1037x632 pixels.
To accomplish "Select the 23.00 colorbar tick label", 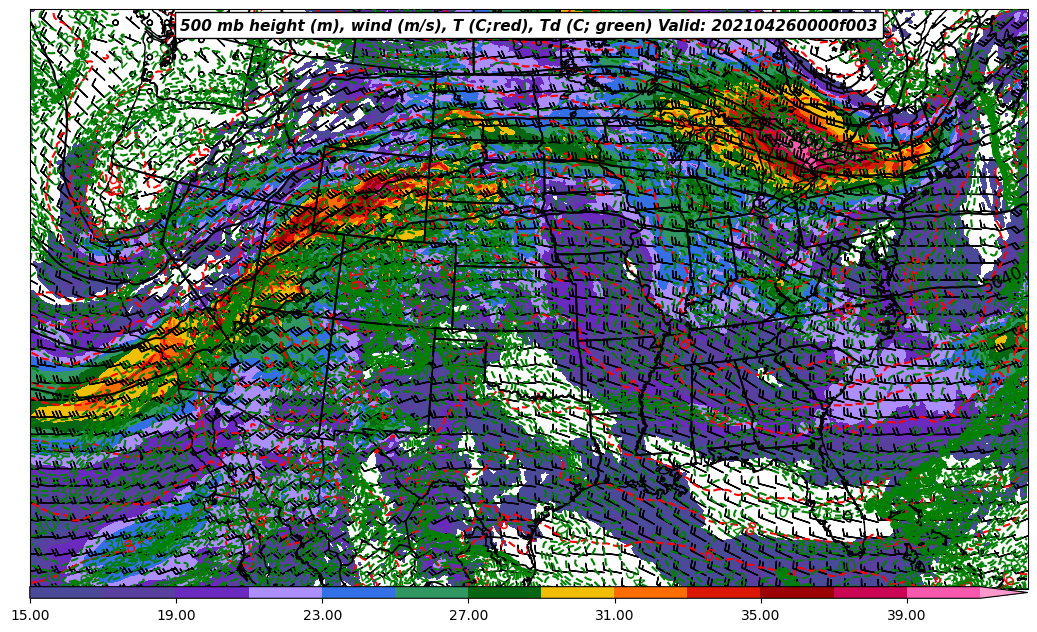I will 322,615.
